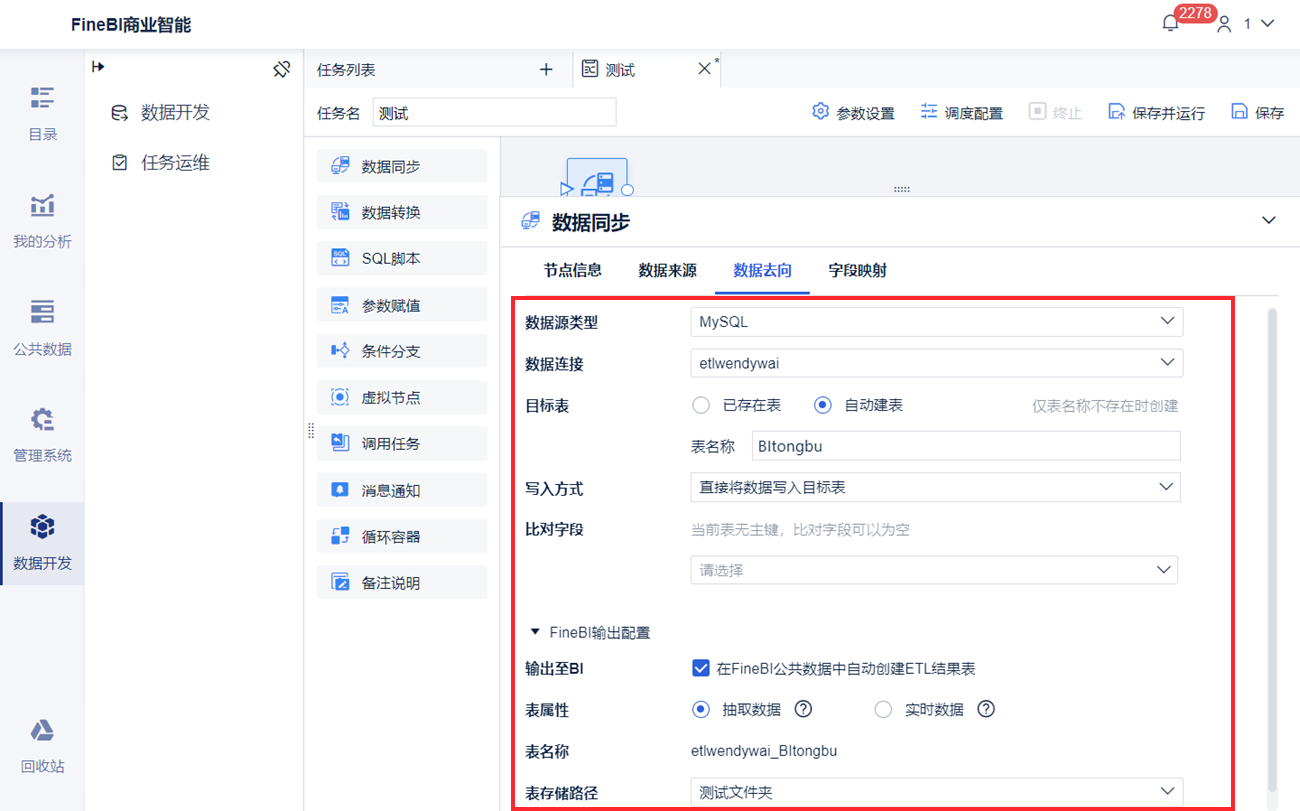The height and width of the screenshot is (811, 1300).
Task: Open the 回收站 recycle bin
Action: (42, 746)
